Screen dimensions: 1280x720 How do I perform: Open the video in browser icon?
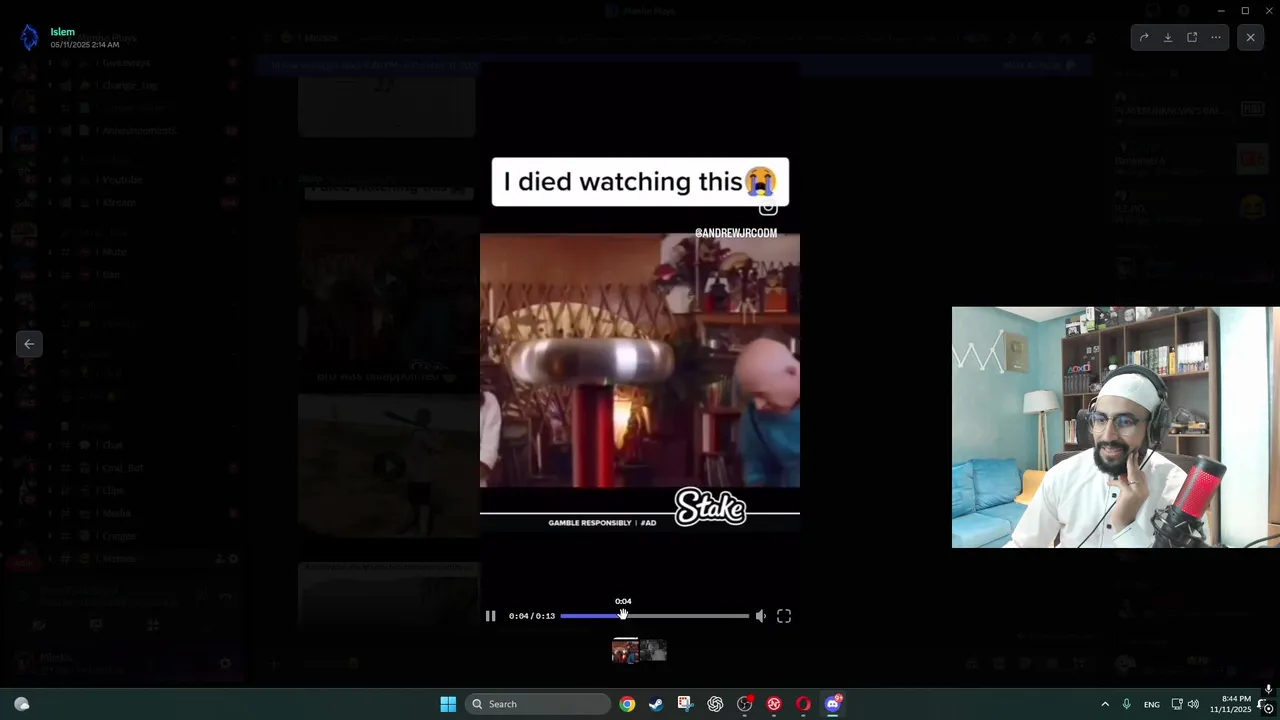1192,38
